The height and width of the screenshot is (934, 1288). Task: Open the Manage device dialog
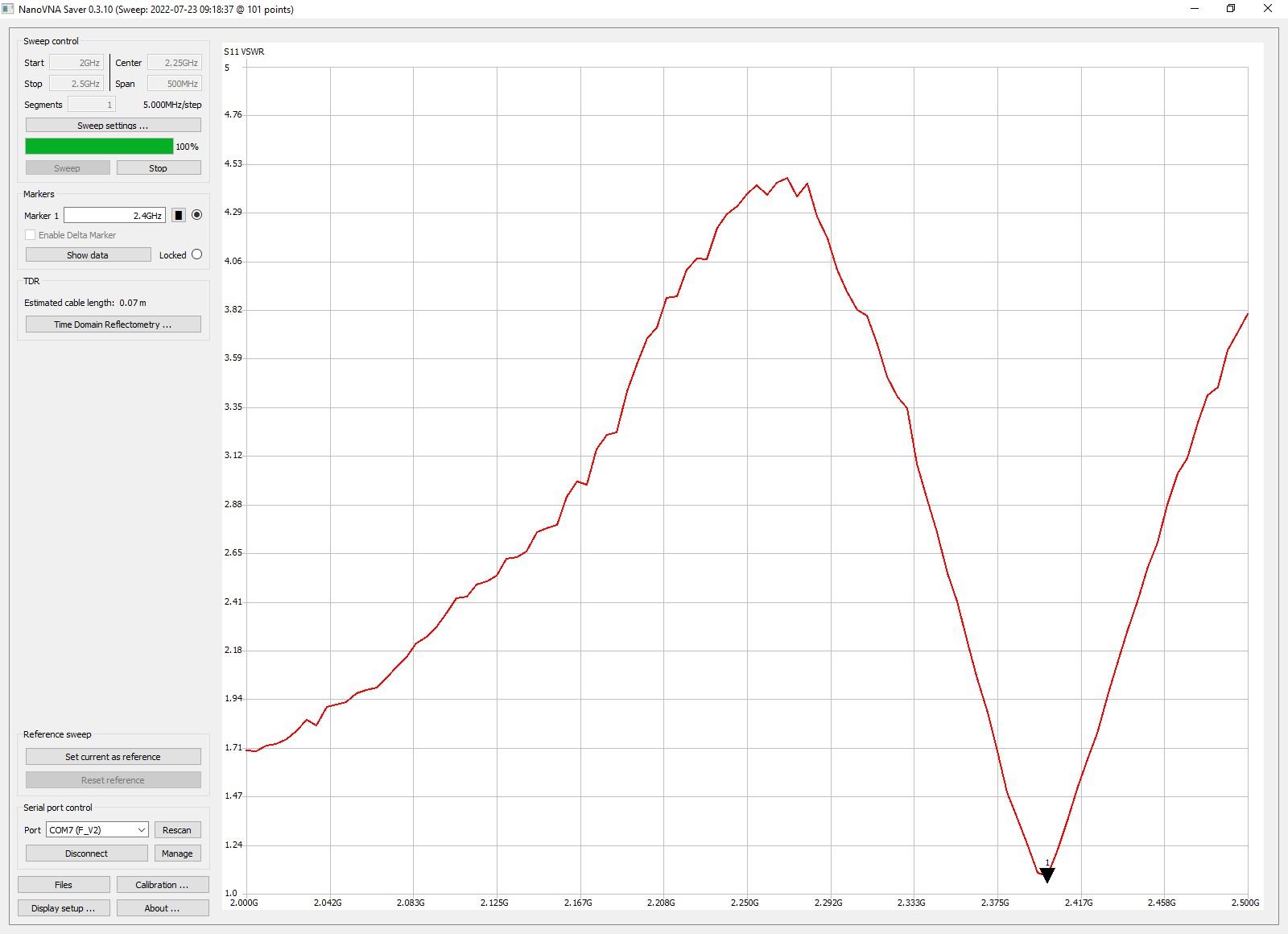(177, 853)
